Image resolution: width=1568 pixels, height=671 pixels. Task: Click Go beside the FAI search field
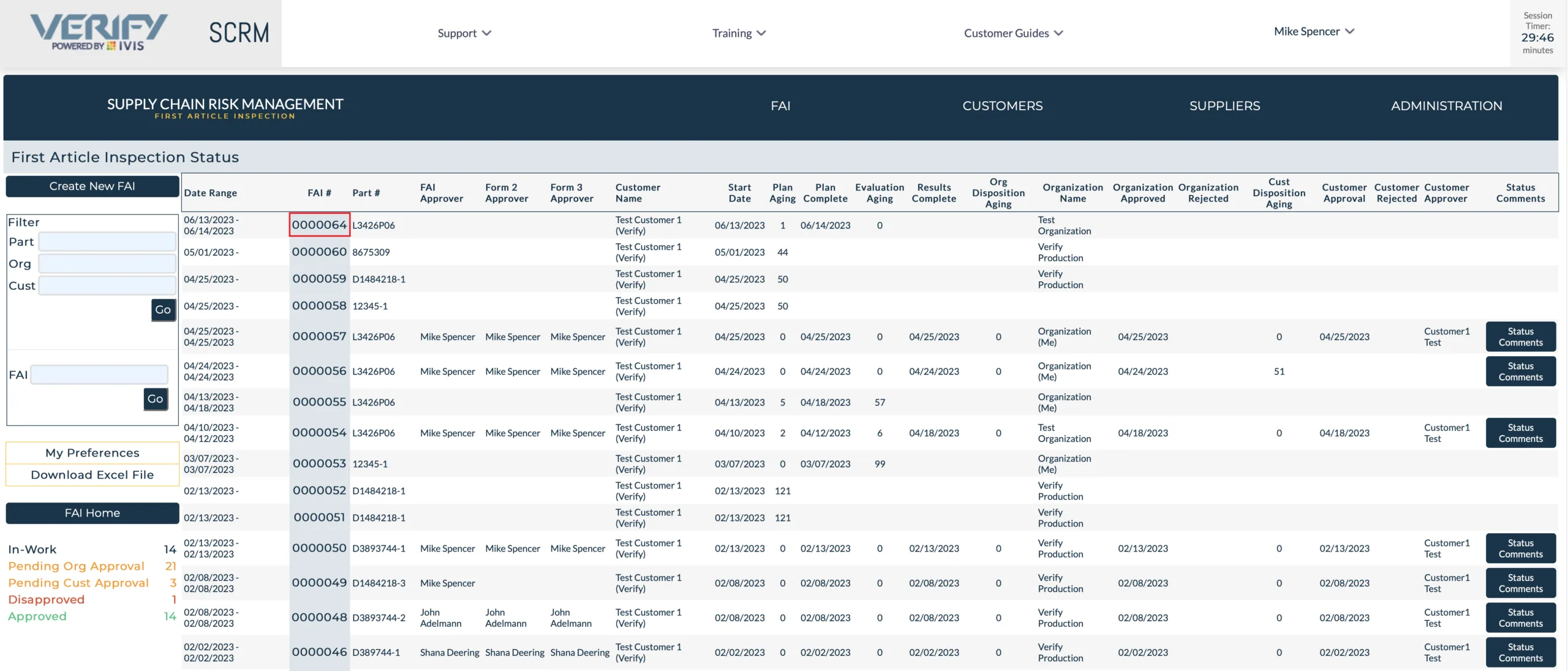[156, 399]
